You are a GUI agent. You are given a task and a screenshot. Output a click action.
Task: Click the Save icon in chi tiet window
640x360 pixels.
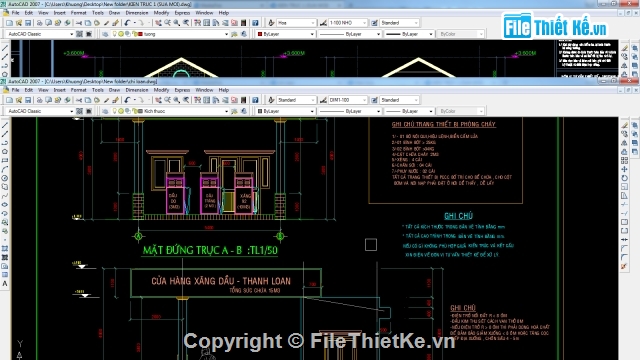click(28, 100)
